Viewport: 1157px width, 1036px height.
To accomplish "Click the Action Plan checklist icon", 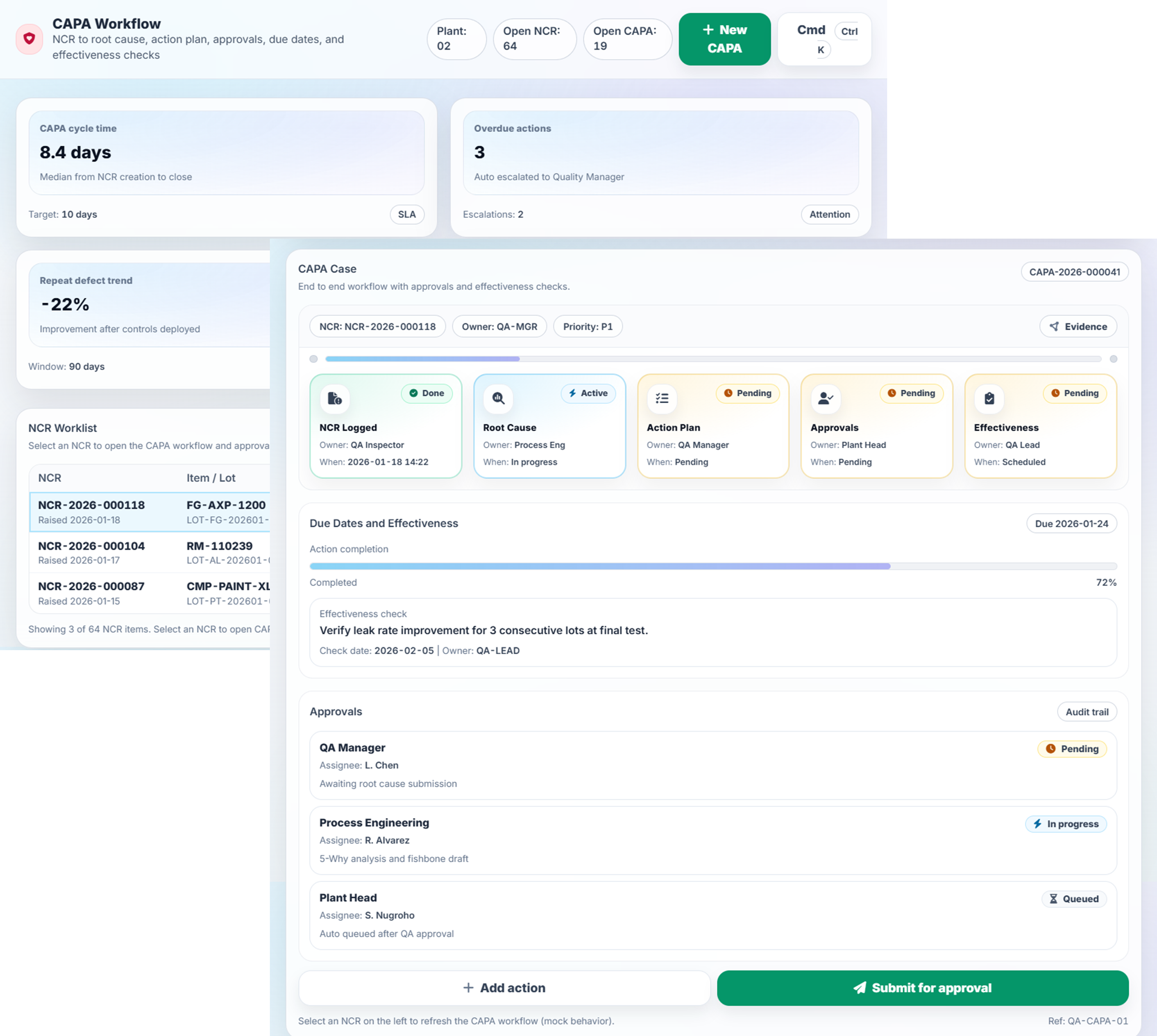I will pyautogui.click(x=662, y=398).
